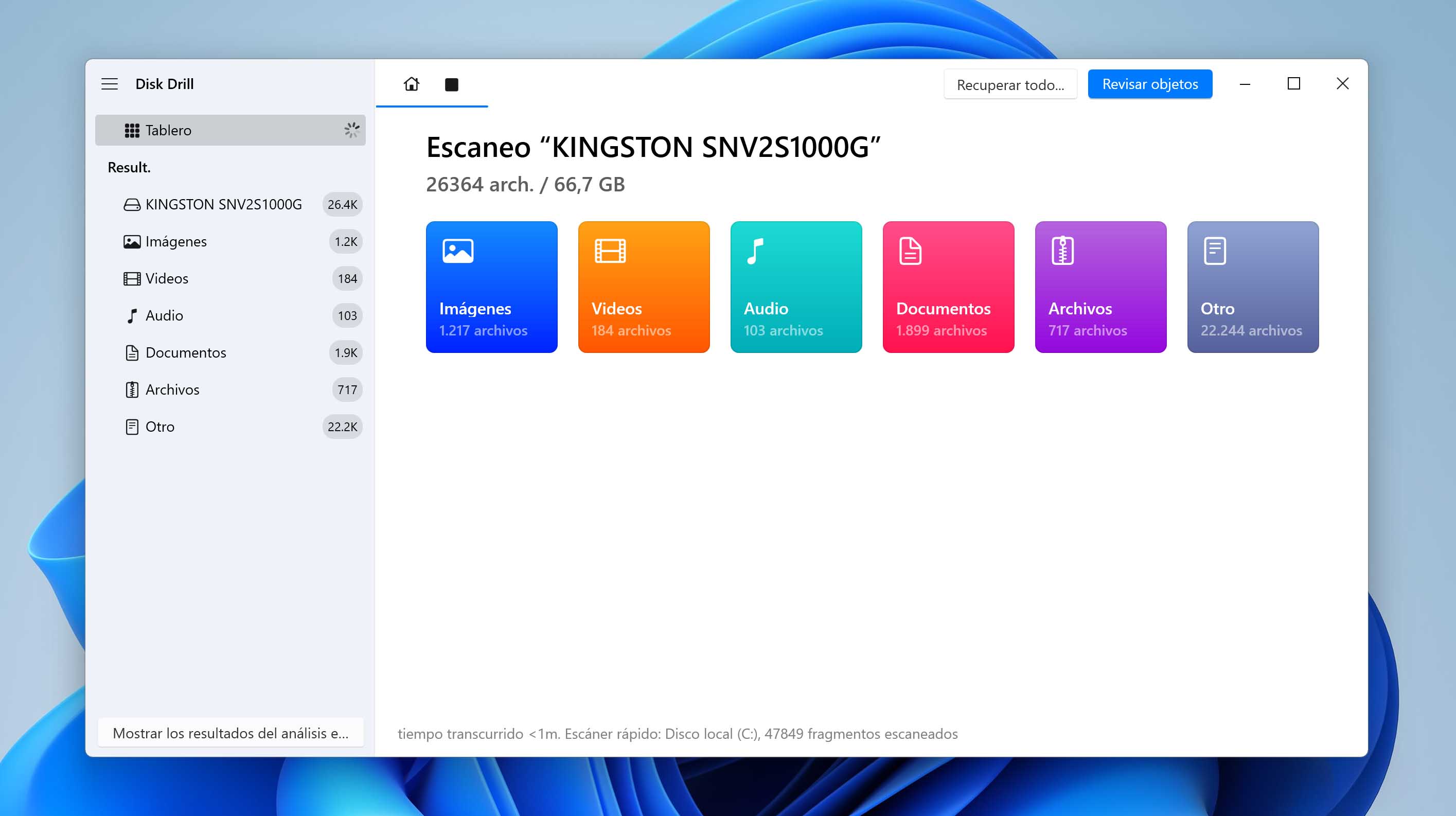Open Otro in the sidebar
This screenshot has height=816, width=1456.
click(x=230, y=427)
